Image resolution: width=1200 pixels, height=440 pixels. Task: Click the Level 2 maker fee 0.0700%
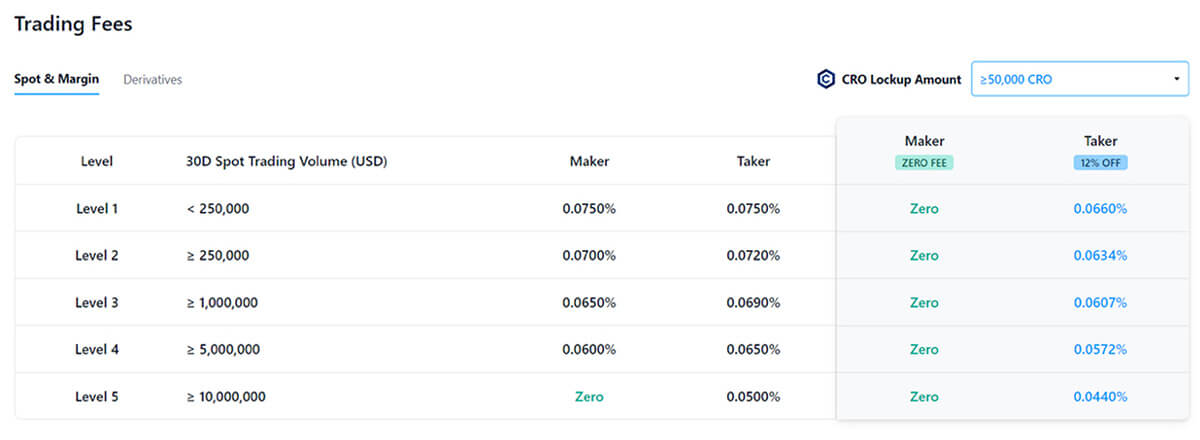point(589,256)
